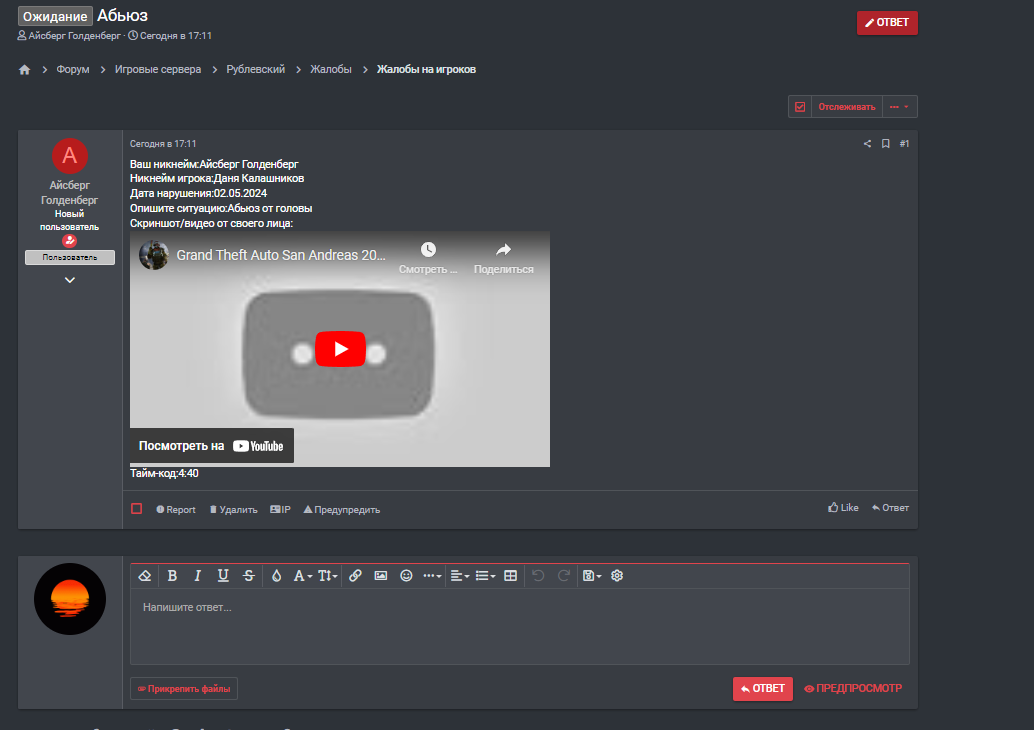Viewport: 1034px width, 730px height.
Task: Click Удалить to delete the post
Action: point(233,510)
